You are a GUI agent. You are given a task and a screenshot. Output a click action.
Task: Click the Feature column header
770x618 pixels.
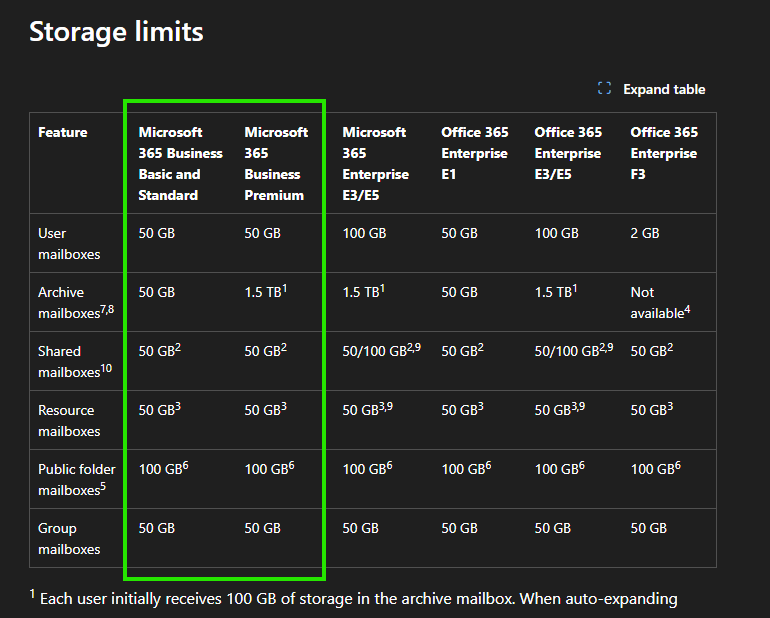point(63,132)
